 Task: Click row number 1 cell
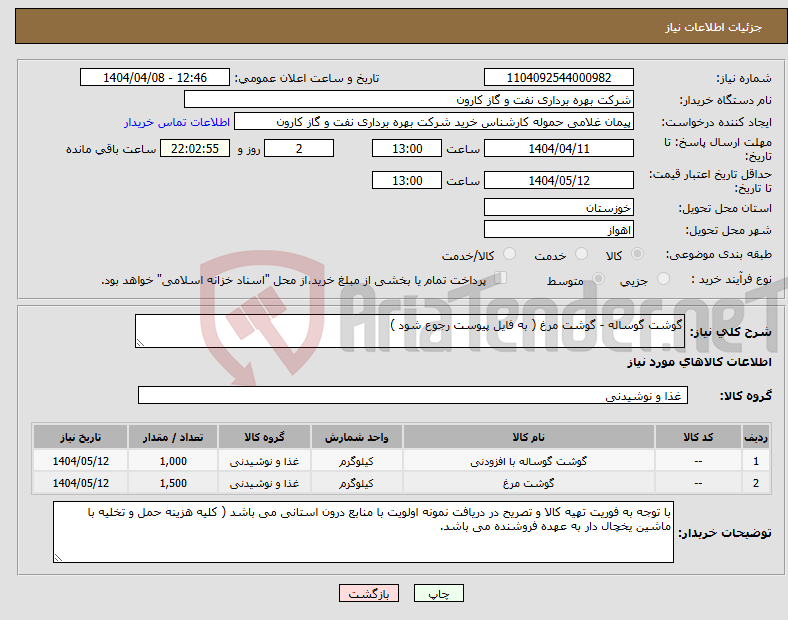tap(756, 461)
